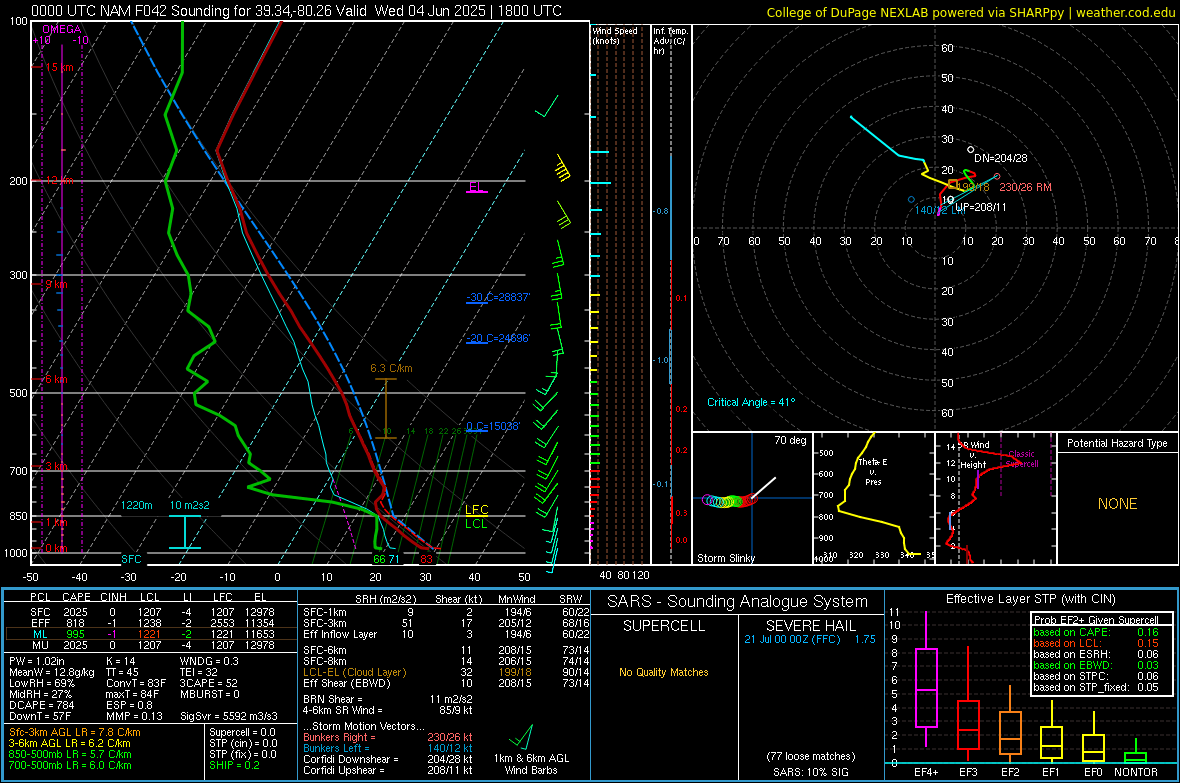The image size is (1180, 783).
Task: Click the -30 C=28837' height label
Action: point(498,297)
